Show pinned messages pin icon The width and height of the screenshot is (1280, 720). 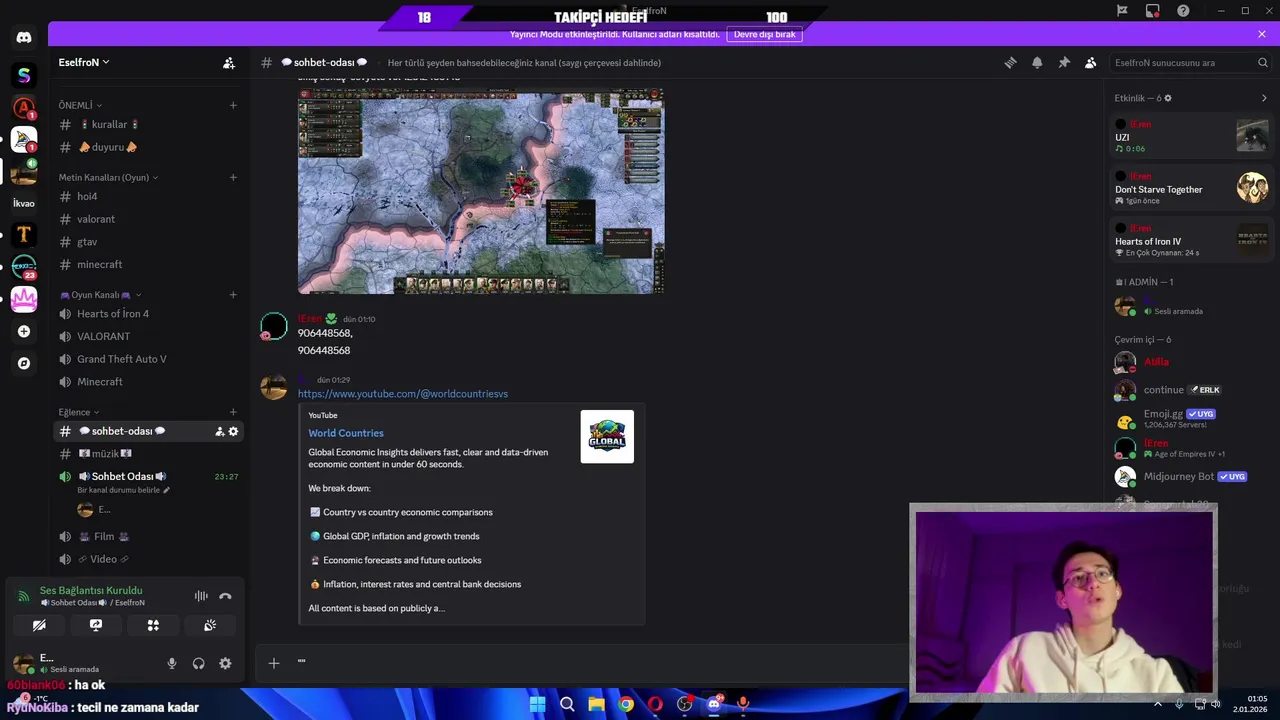pos(1064,62)
